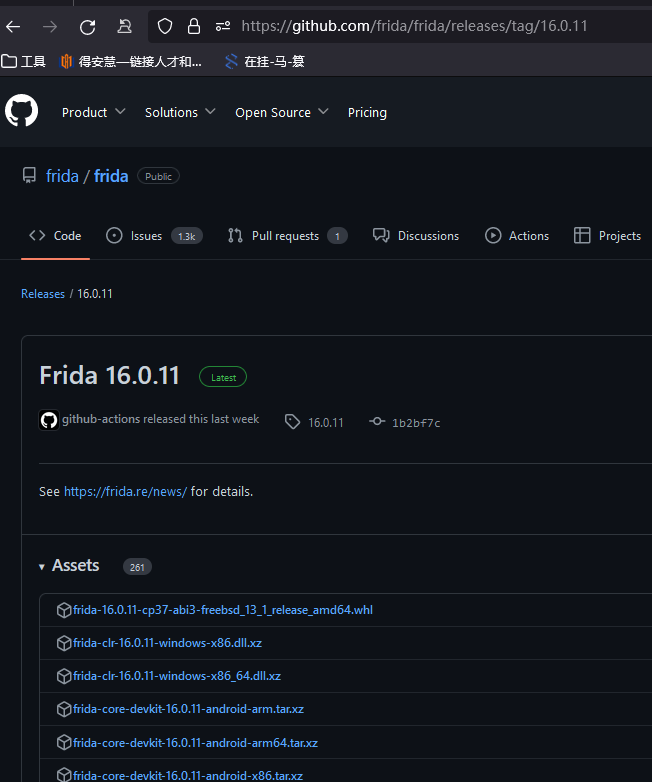Click the 1.3k issues counter

tap(187, 236)
